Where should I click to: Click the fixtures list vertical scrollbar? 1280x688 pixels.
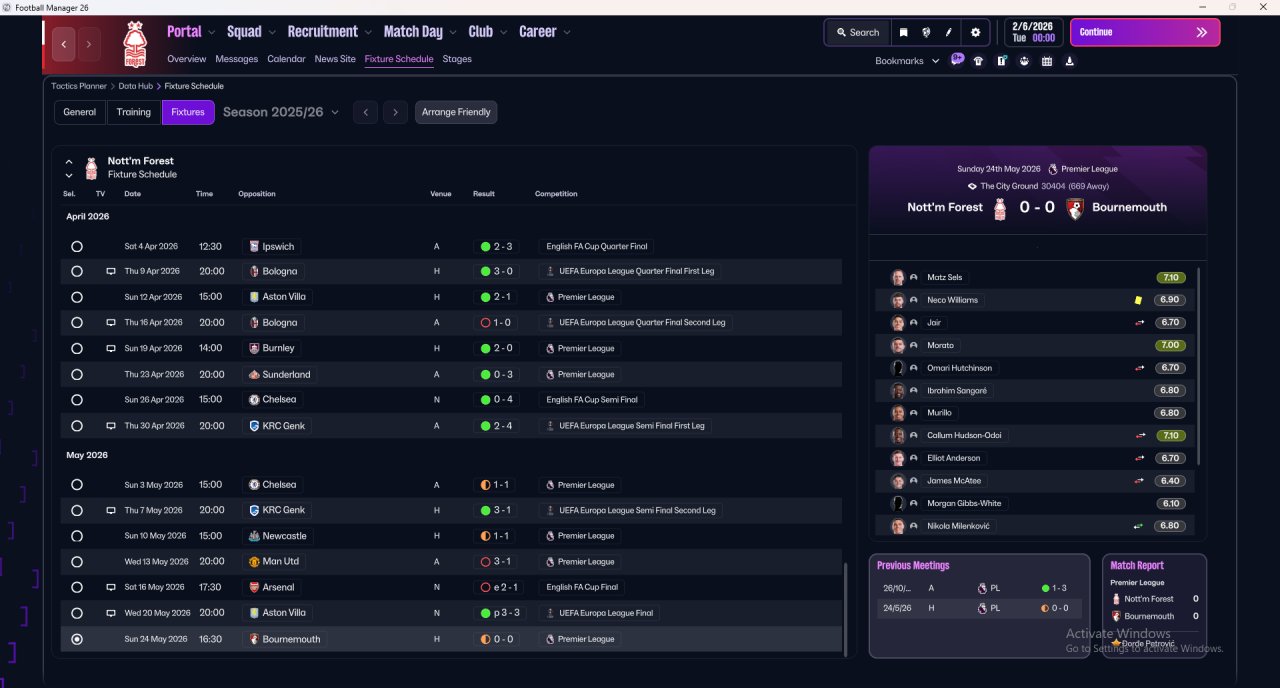(846, 608)
